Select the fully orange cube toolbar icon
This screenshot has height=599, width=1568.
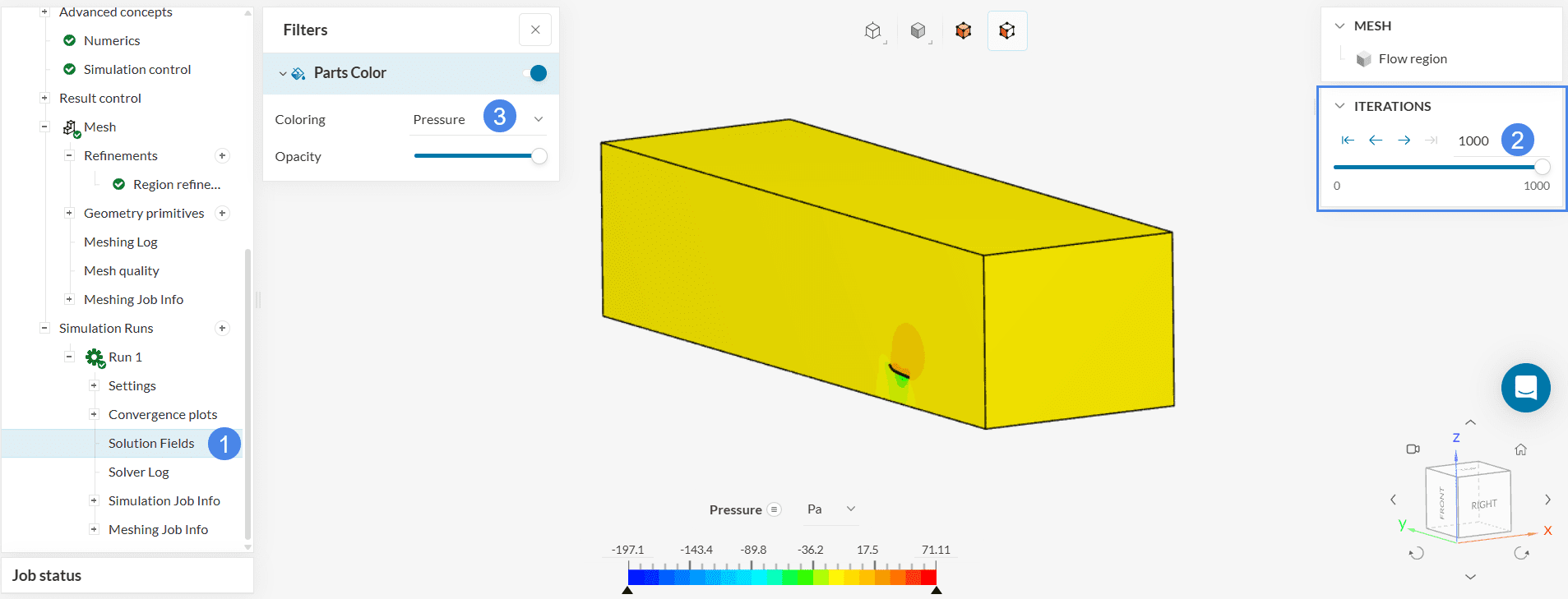tap(963, 31)
